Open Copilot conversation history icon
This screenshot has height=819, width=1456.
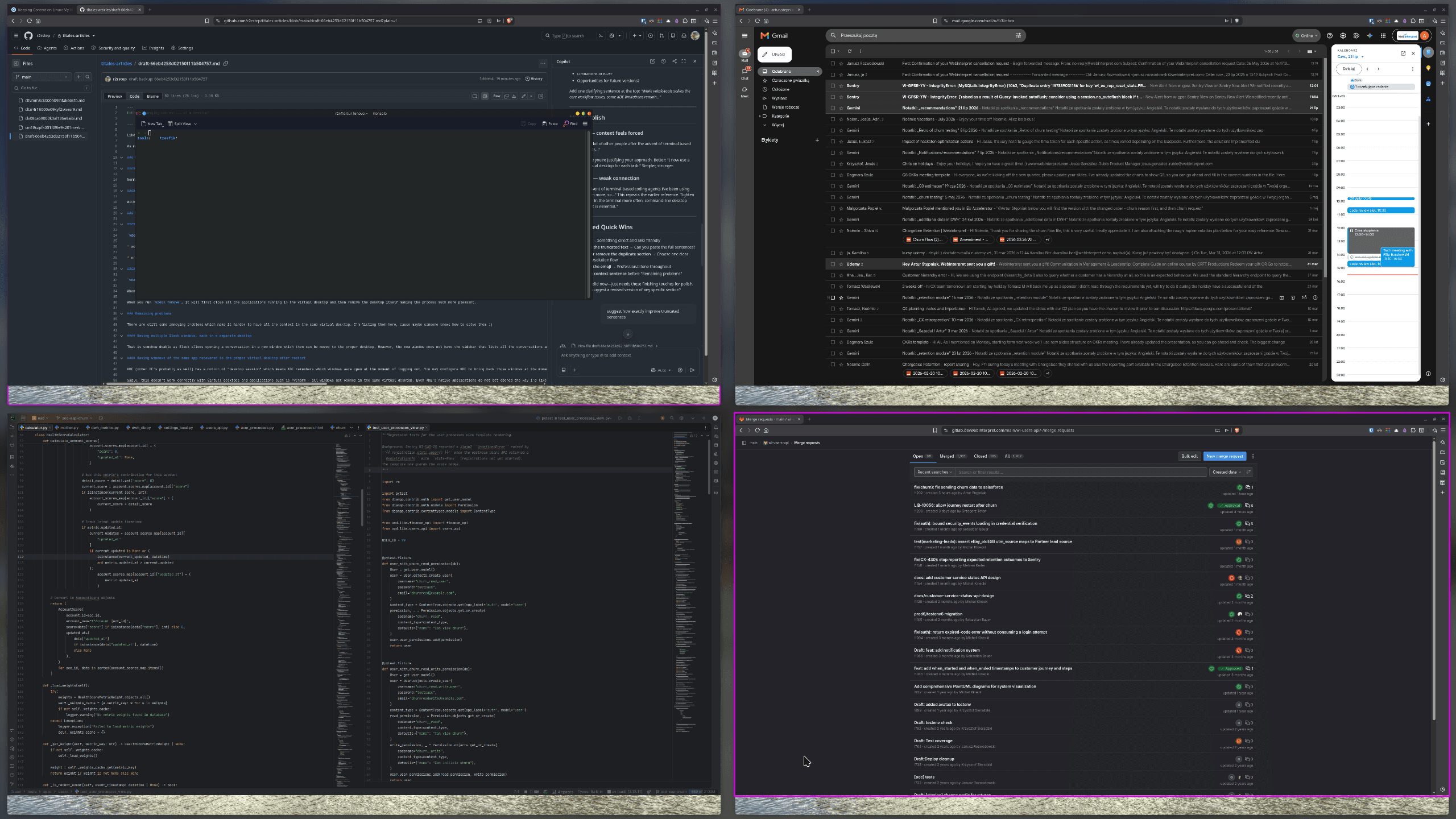663,61
